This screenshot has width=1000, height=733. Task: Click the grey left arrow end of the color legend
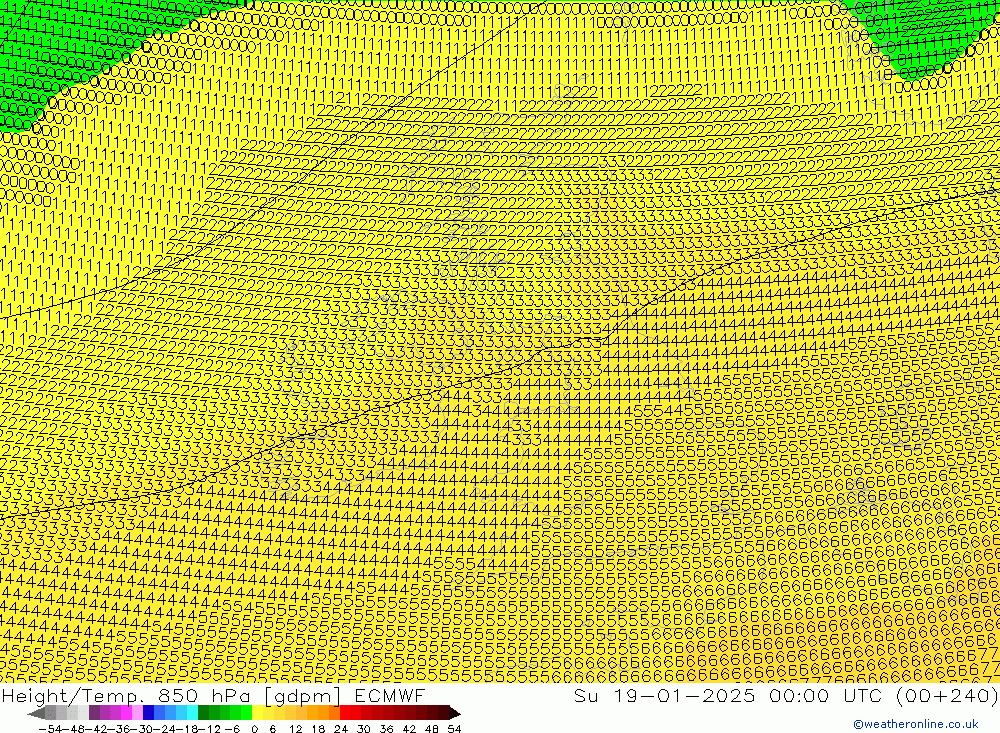pos(37,714)
